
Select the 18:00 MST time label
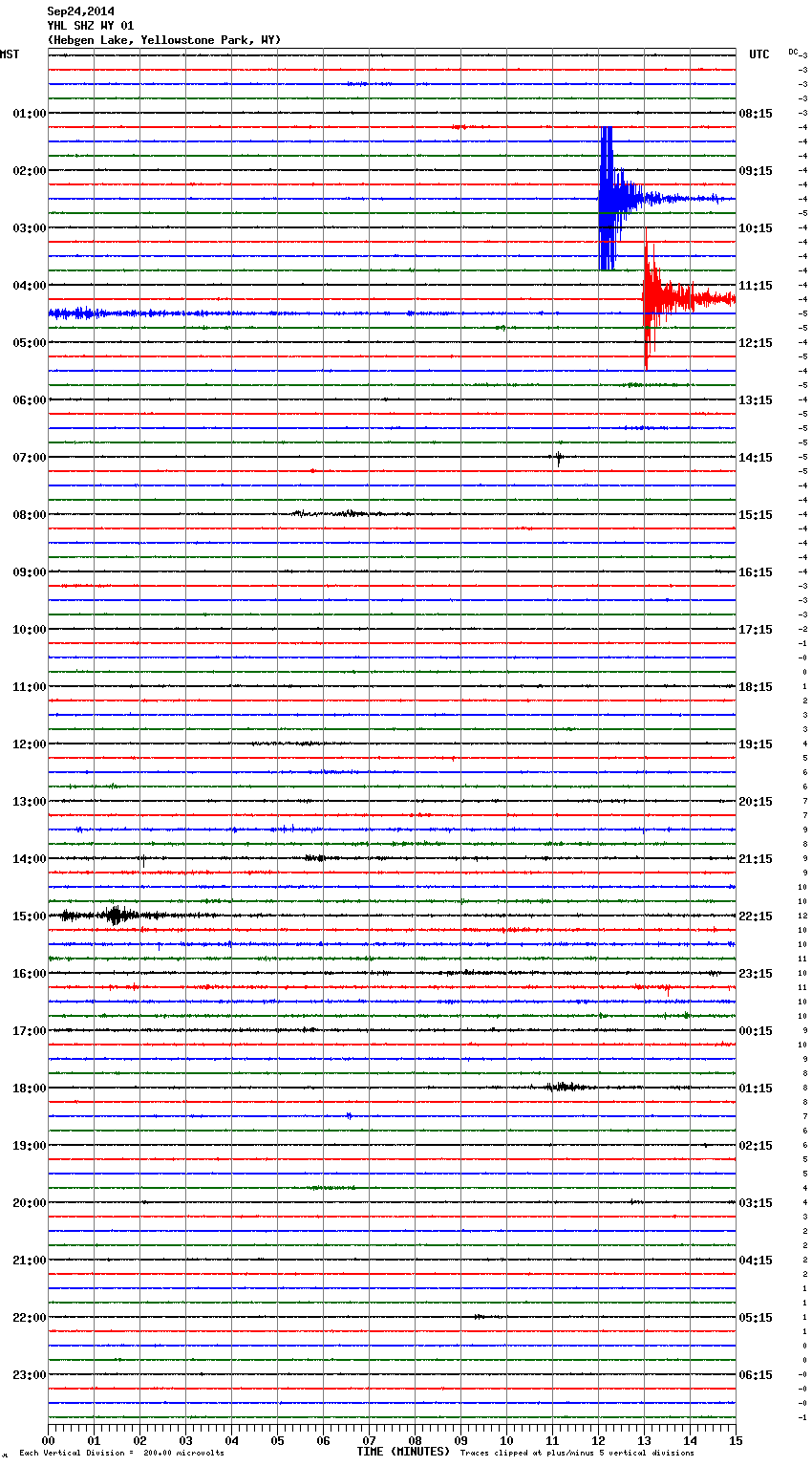click(x=30, y=1089)
